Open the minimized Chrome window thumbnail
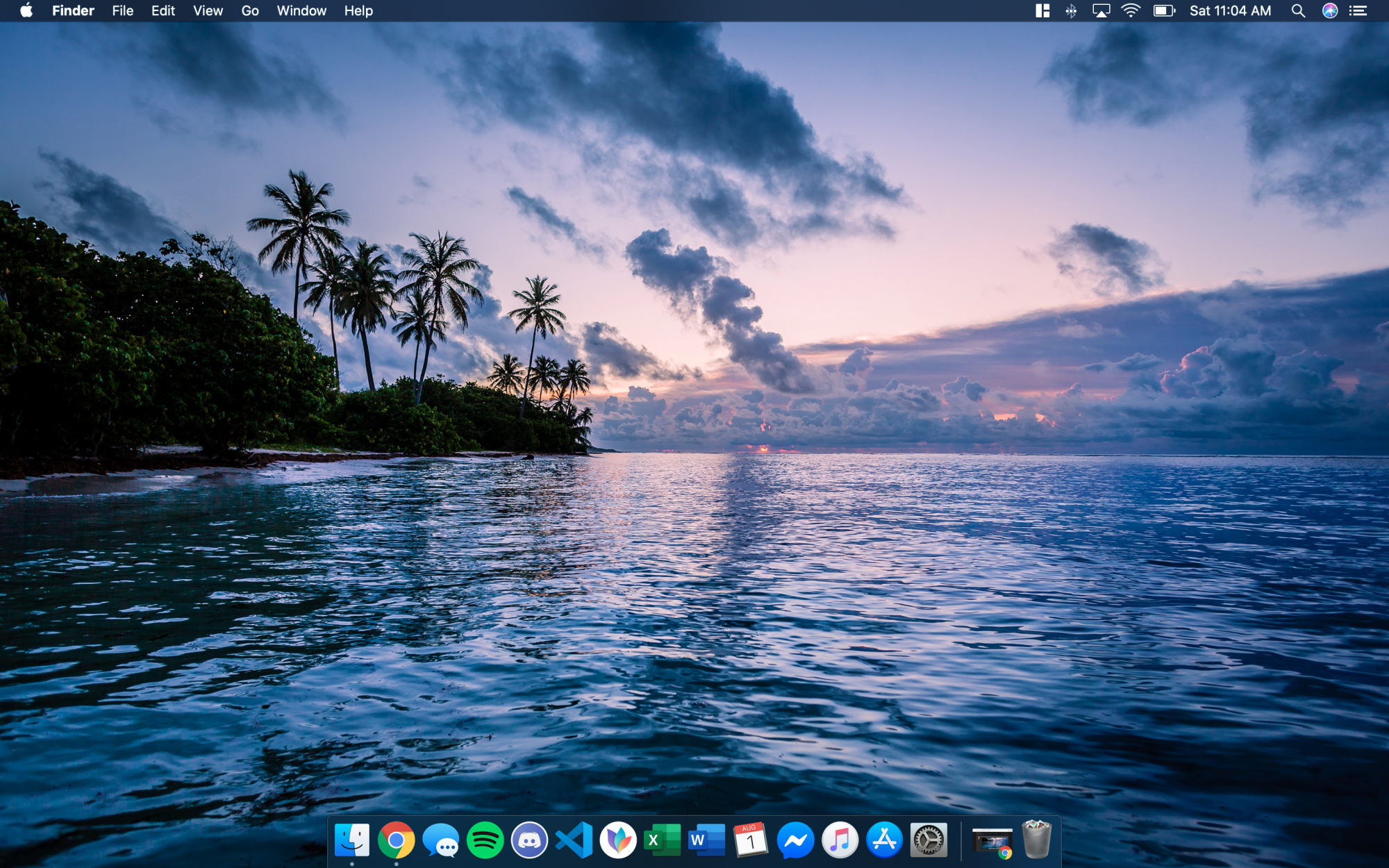 (992, 842)
